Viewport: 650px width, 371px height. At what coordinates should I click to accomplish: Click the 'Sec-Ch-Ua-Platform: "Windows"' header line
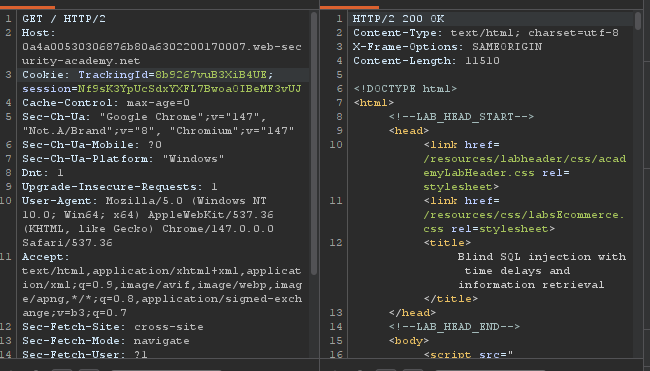[x=123, y=159]
